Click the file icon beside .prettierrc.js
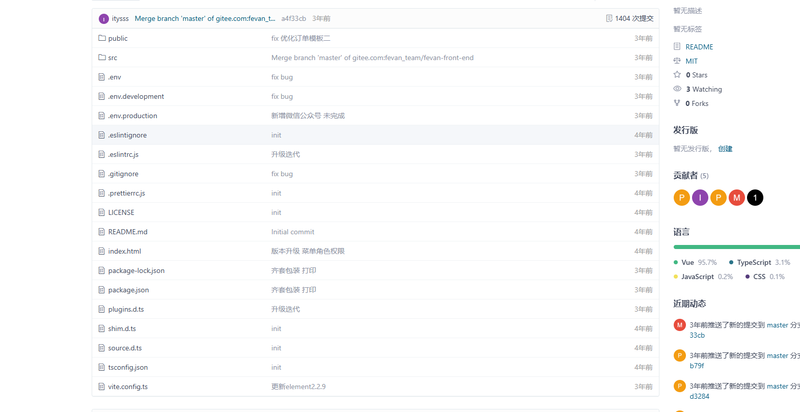The image size is (800, 412). pos(102,193)
